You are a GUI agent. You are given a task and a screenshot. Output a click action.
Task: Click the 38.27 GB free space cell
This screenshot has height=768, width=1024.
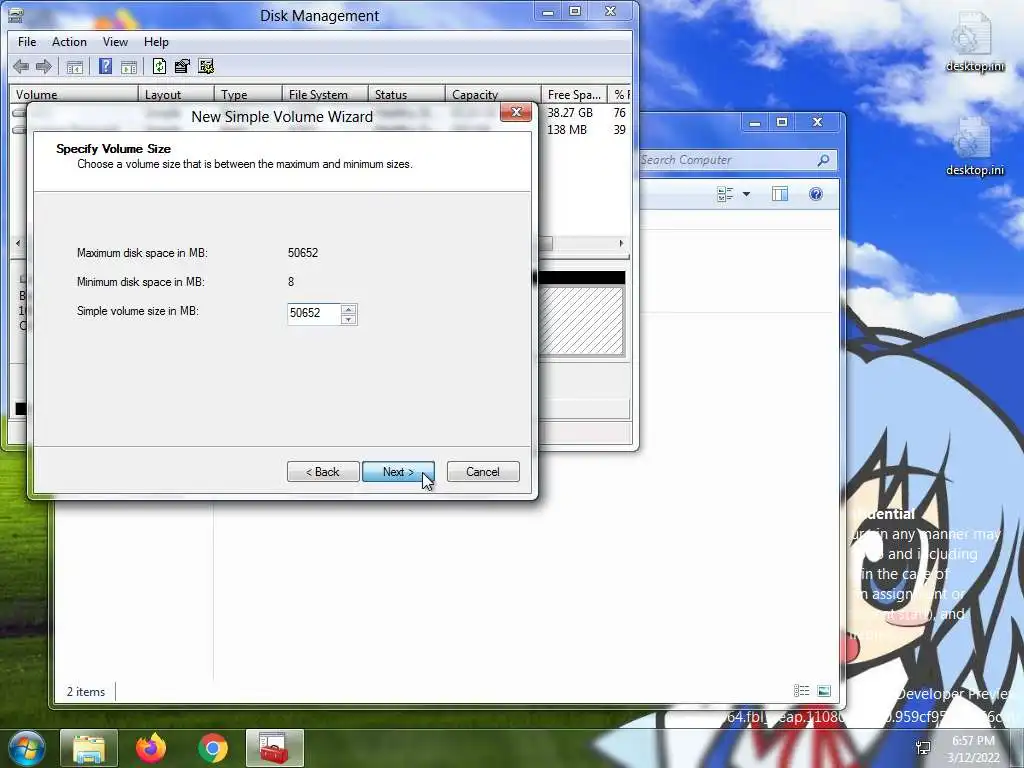(570, 112)
